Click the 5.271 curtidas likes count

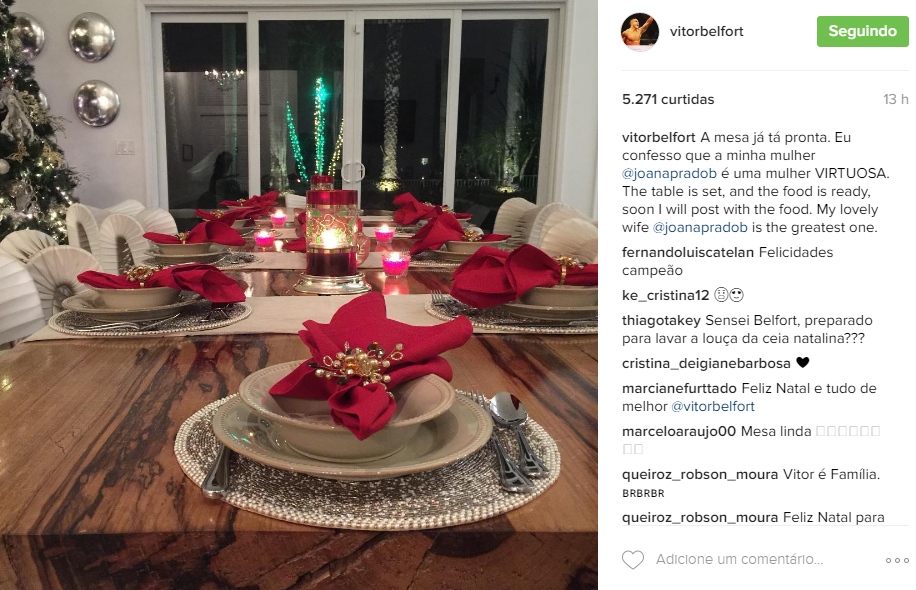point(668,99)
